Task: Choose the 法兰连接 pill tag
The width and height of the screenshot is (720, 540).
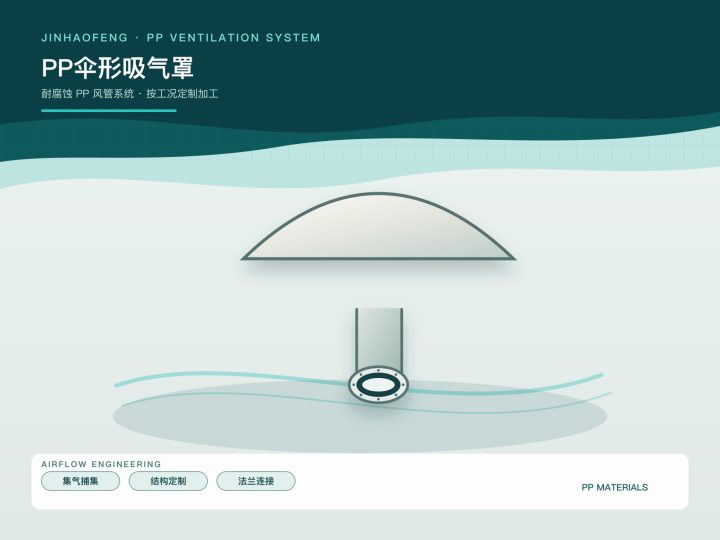Action: pos(256,481)
